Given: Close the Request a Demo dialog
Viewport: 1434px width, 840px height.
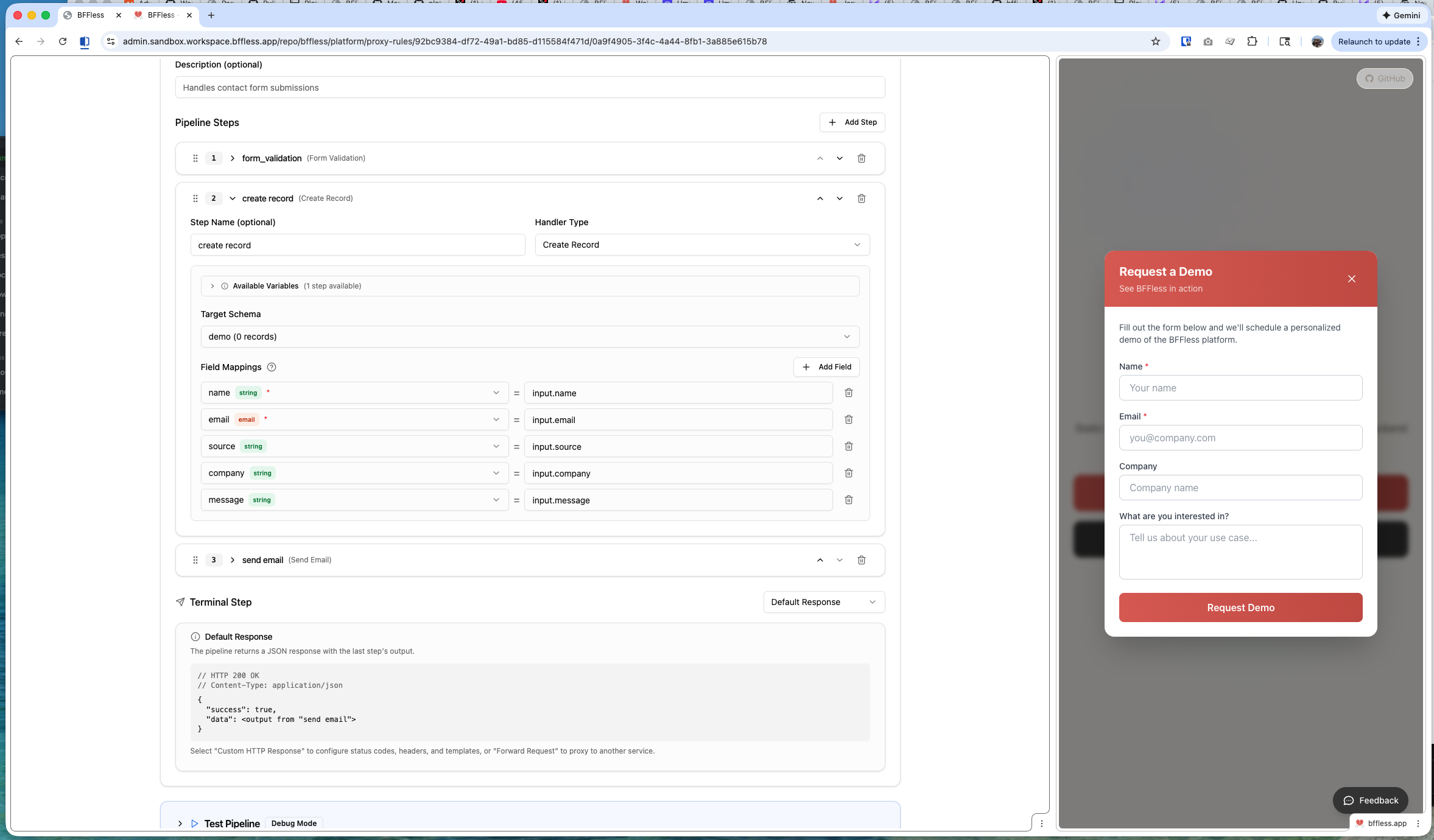Looking at the screenshot, I should (1351, 279).
